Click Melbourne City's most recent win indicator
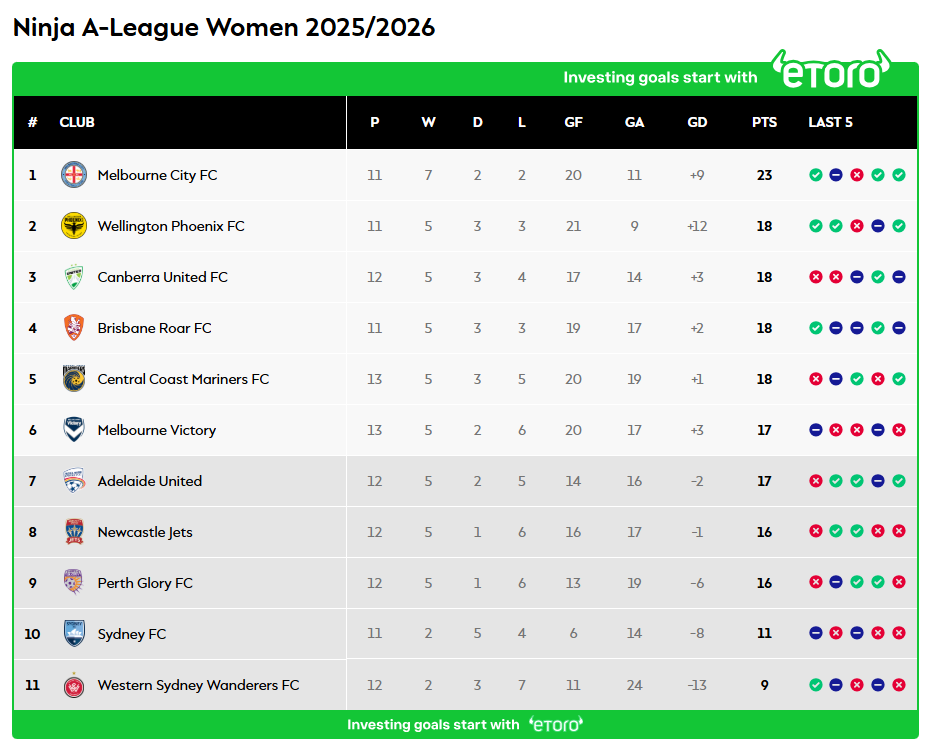This screenshot has width=930, height=751. click(x=899, y=175)
